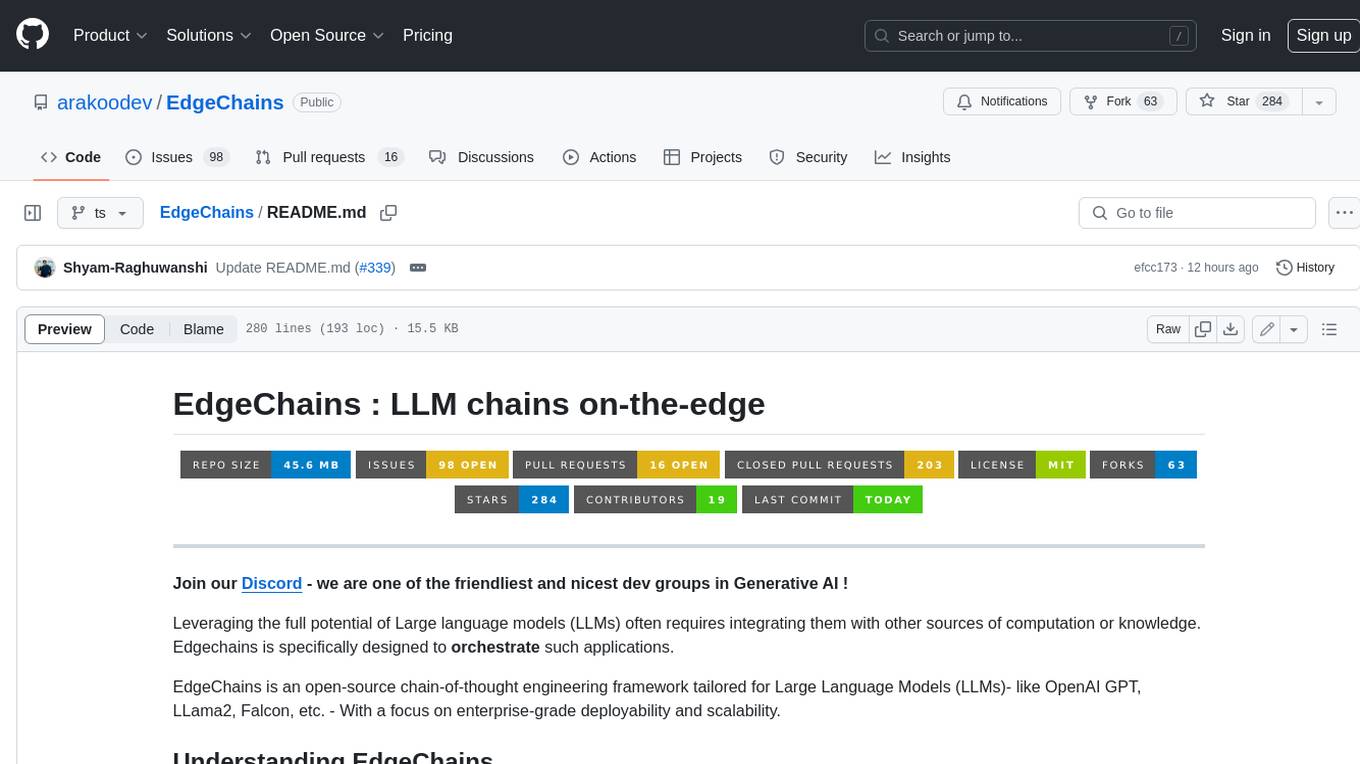Image resolution: width=1360 pixels, height=764 pixels.
Task: Click the Closed Pull Requests 203 badge
Action: [839, 465]
